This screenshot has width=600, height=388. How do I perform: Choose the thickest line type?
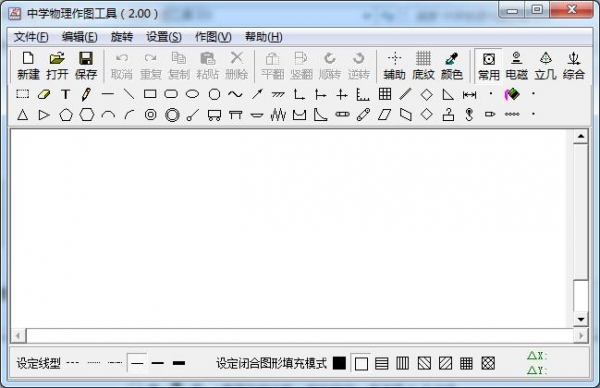pos(179,363)
